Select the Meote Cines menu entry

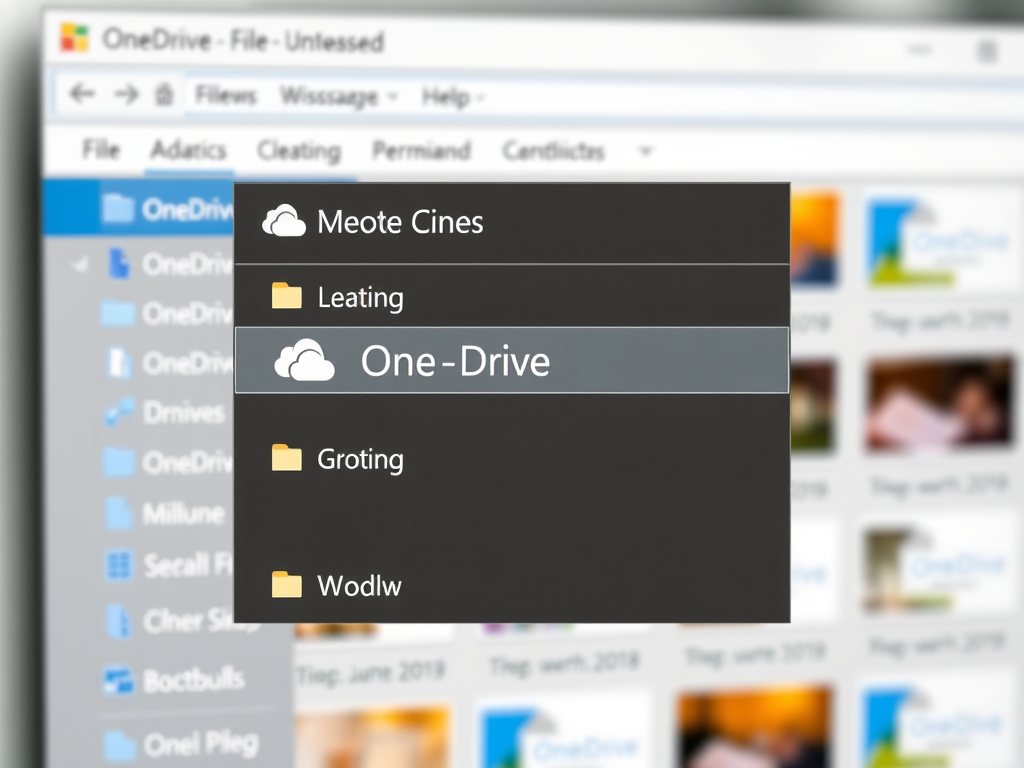pos(512,223)
